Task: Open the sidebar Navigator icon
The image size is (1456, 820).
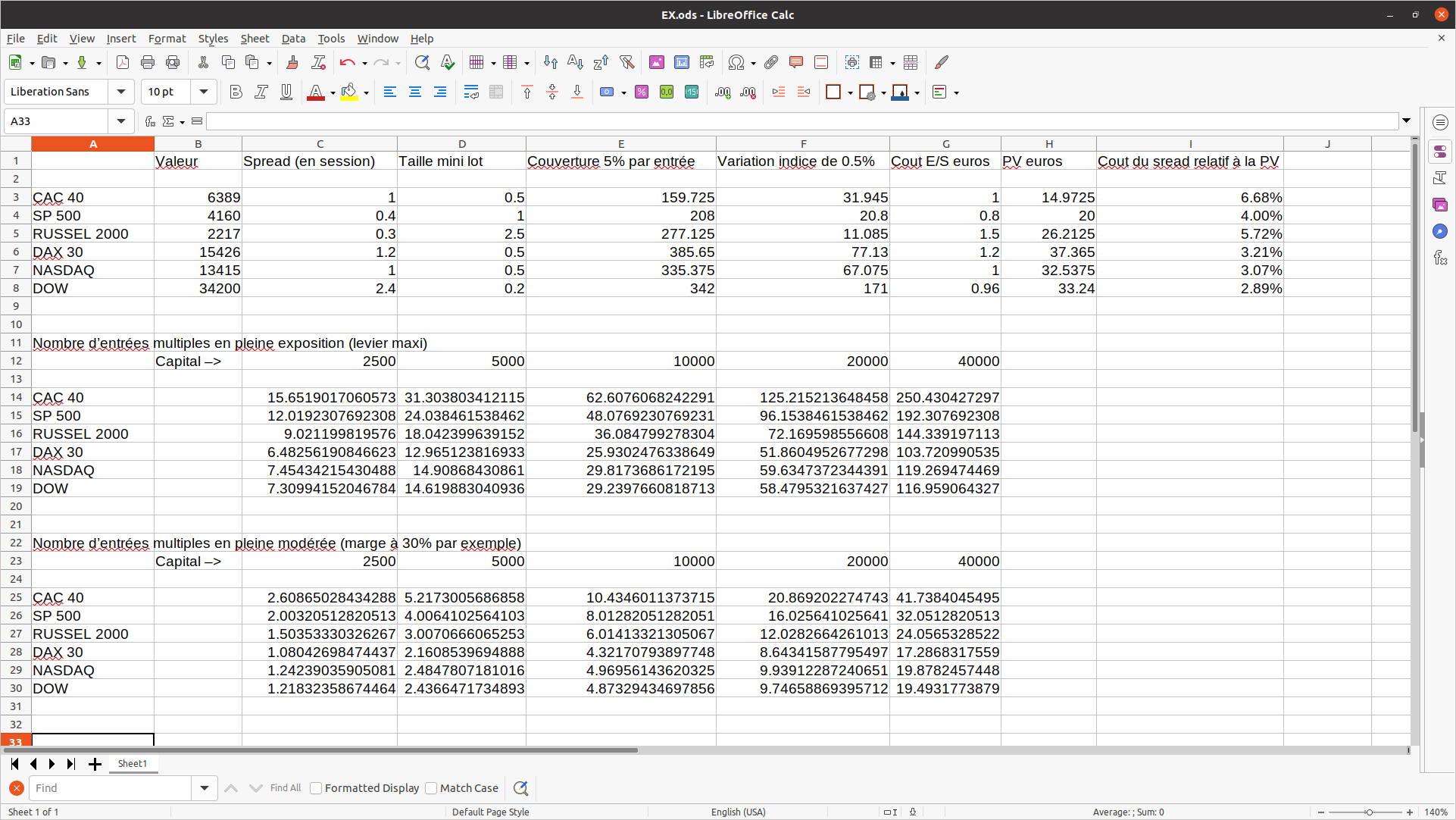Action: coord(1439,231)
